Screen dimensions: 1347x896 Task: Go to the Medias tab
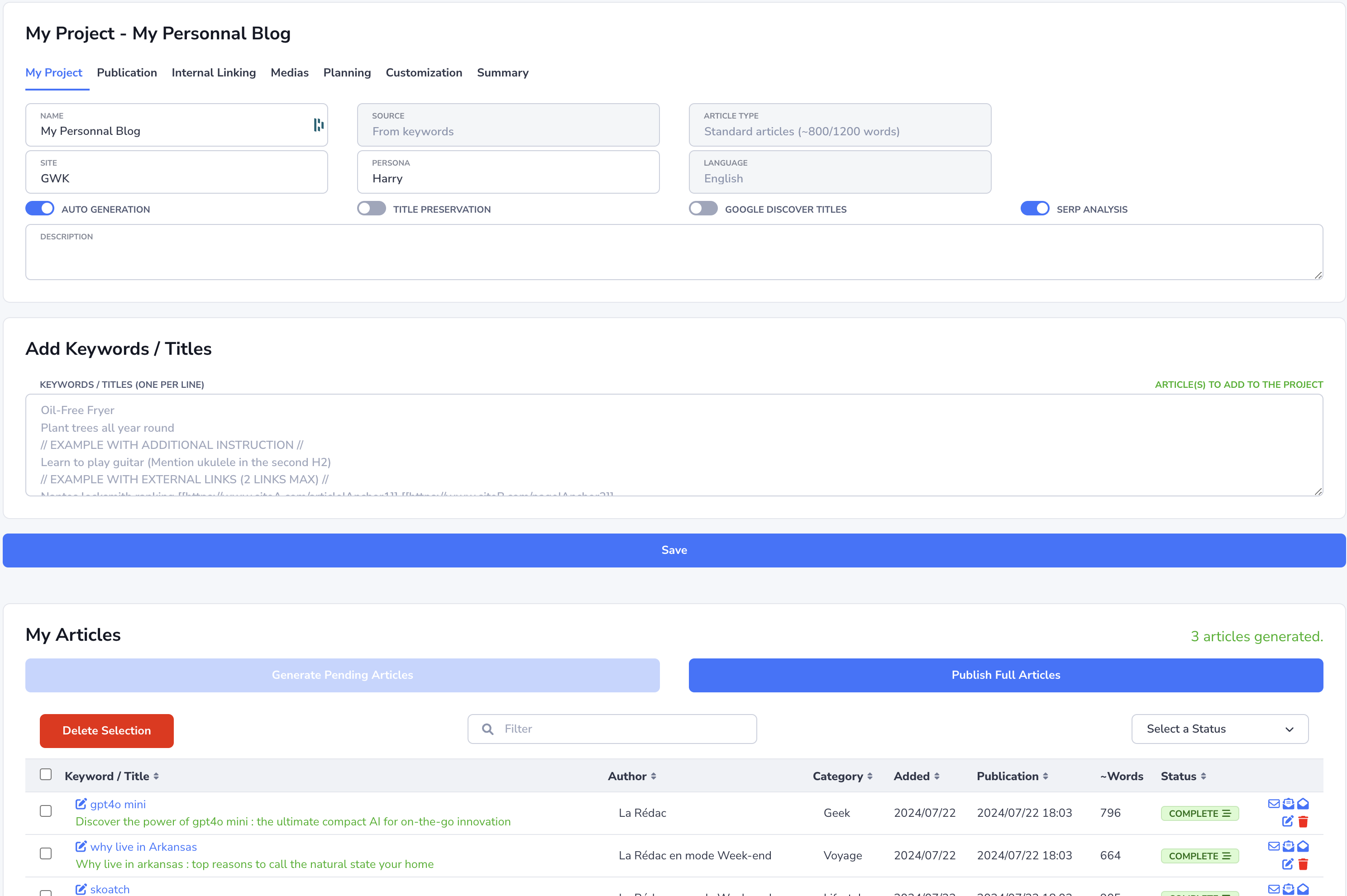290,72
